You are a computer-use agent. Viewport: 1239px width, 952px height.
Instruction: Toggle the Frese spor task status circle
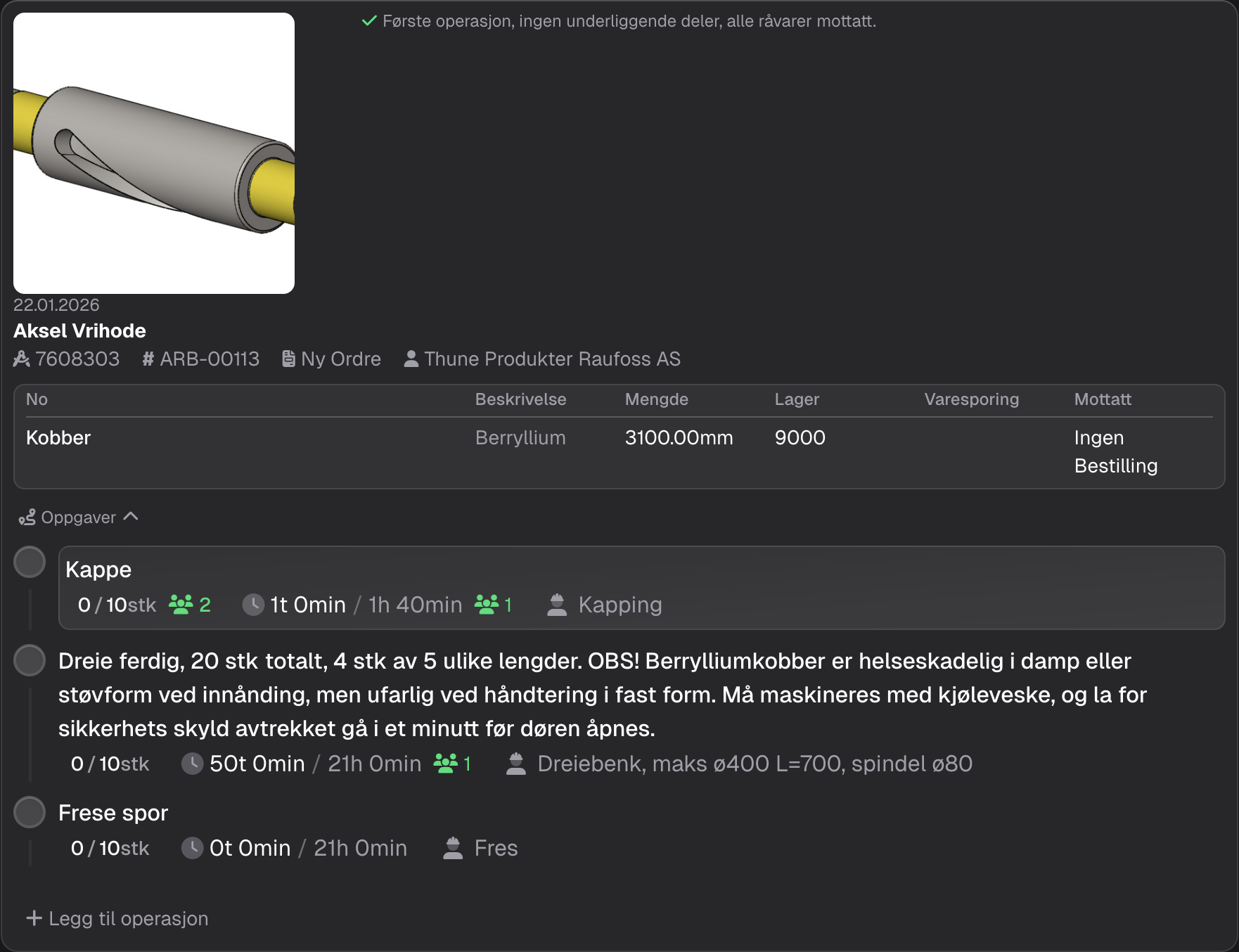coord(30,813)
